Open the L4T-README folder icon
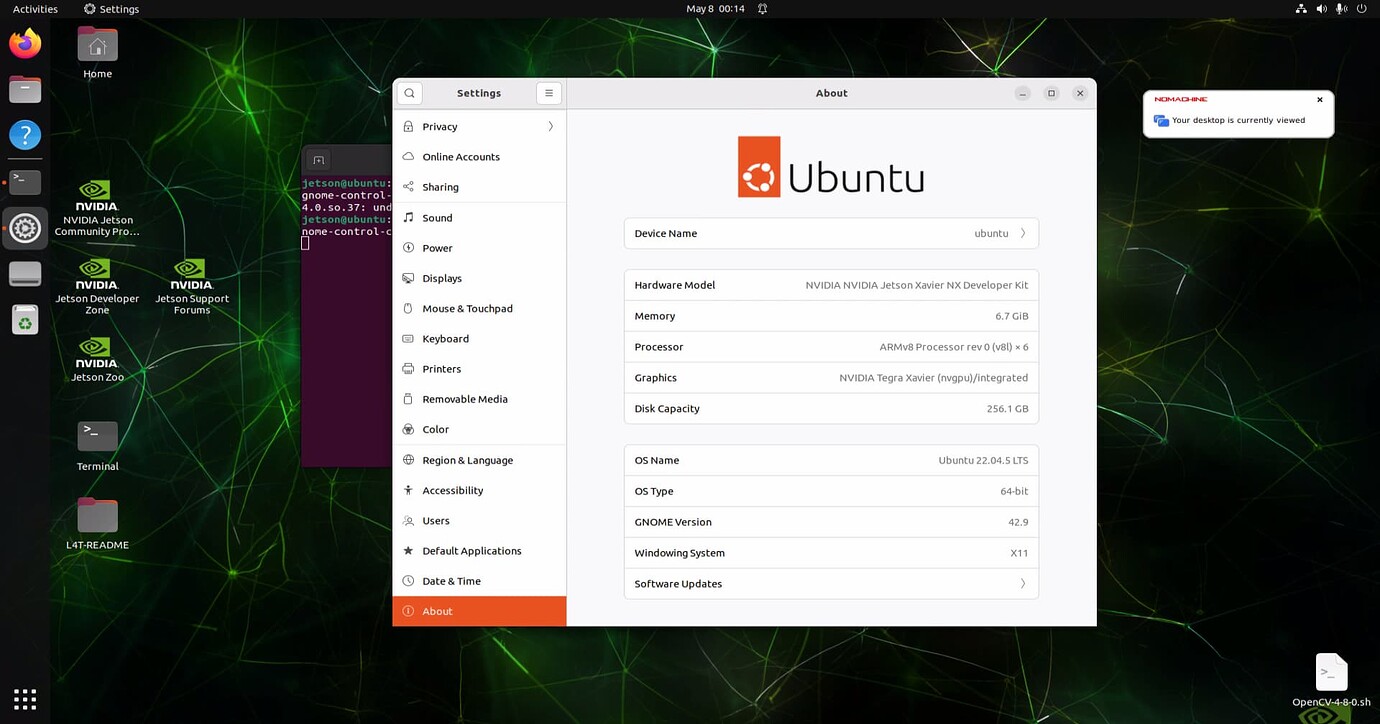The height and width of the screenshot is (724, 1380). 96,513
